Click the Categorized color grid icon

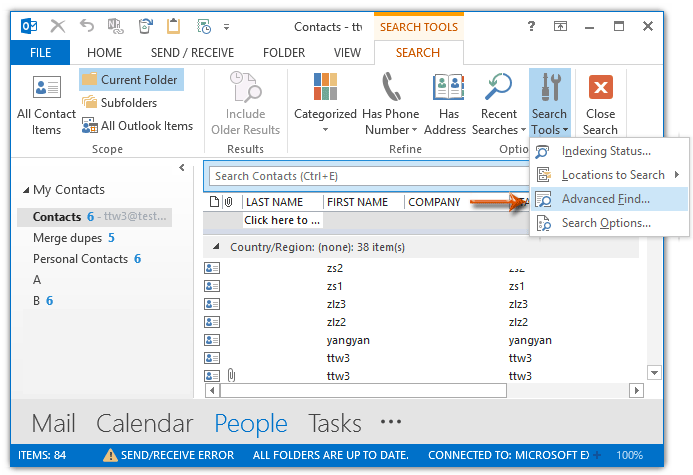tap(325, 88)
